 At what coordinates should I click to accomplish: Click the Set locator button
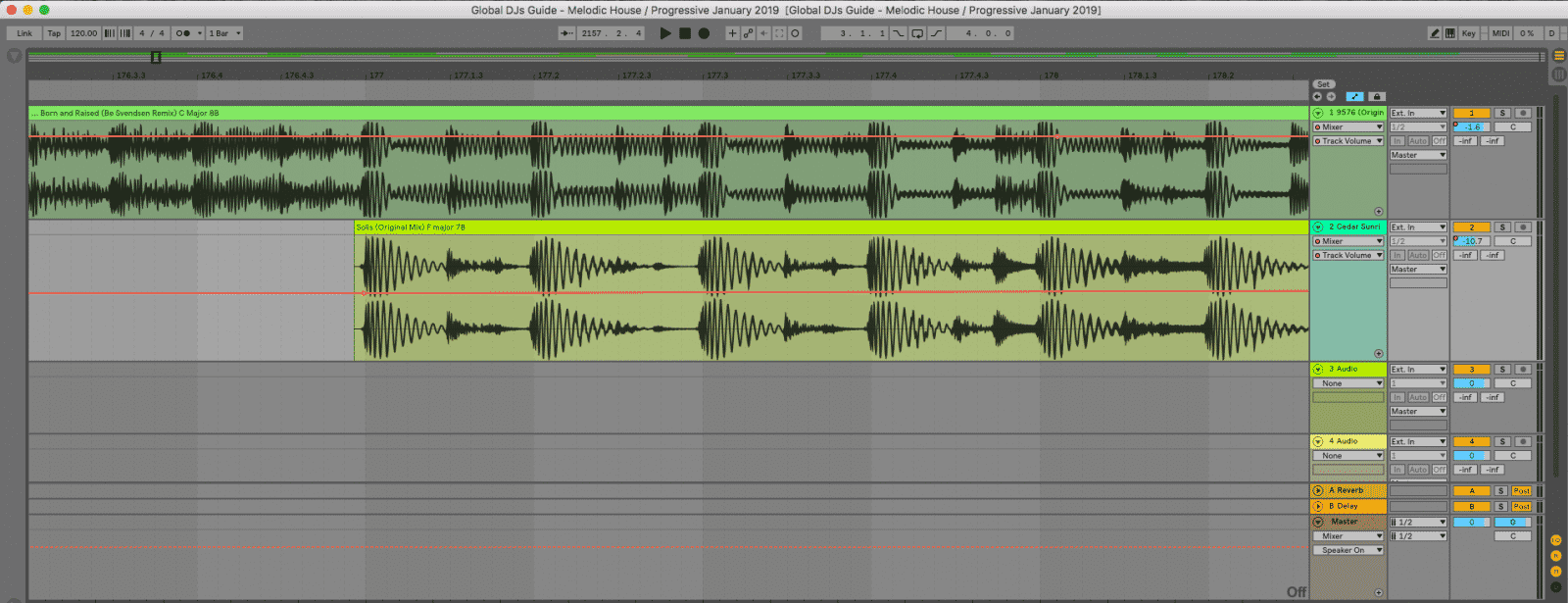click(1323, 84)
